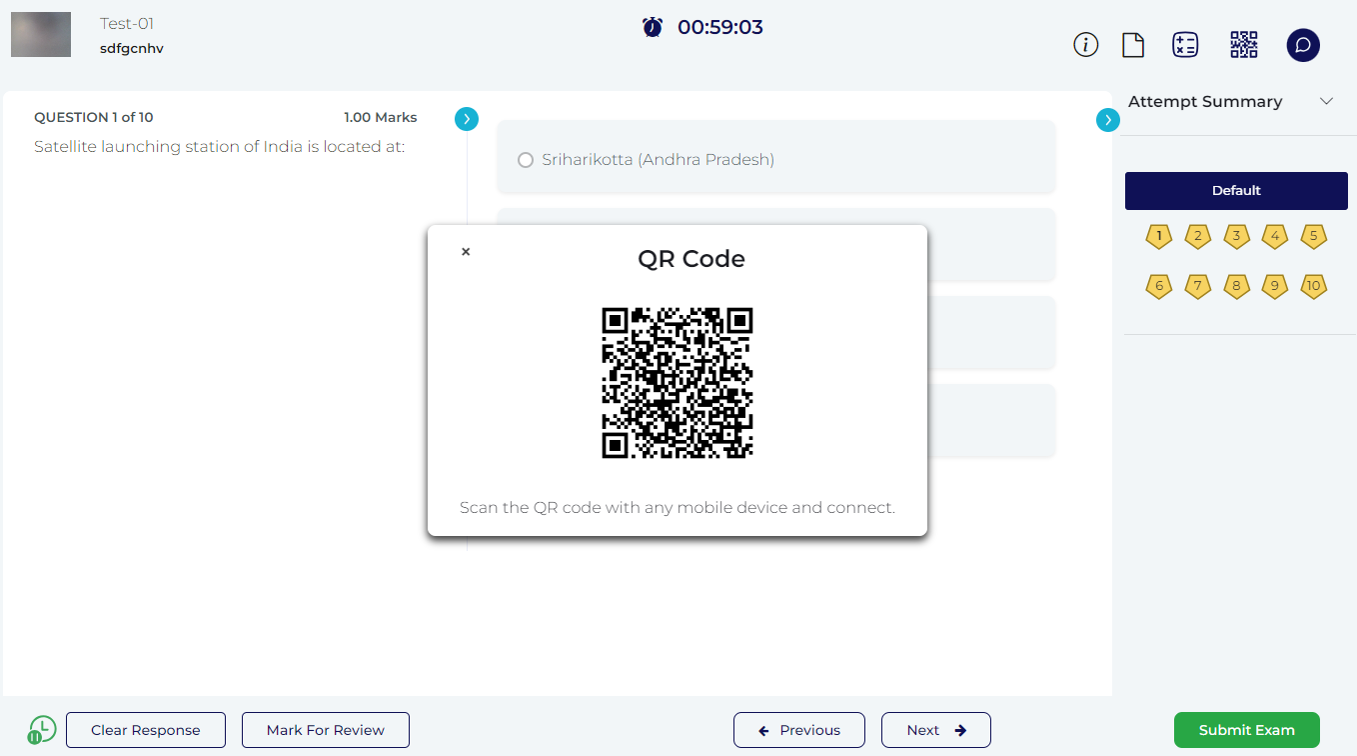Select the Sriharikotta (Andhra Pradesh) option
Screen dimensions: 1357x756
776,159
